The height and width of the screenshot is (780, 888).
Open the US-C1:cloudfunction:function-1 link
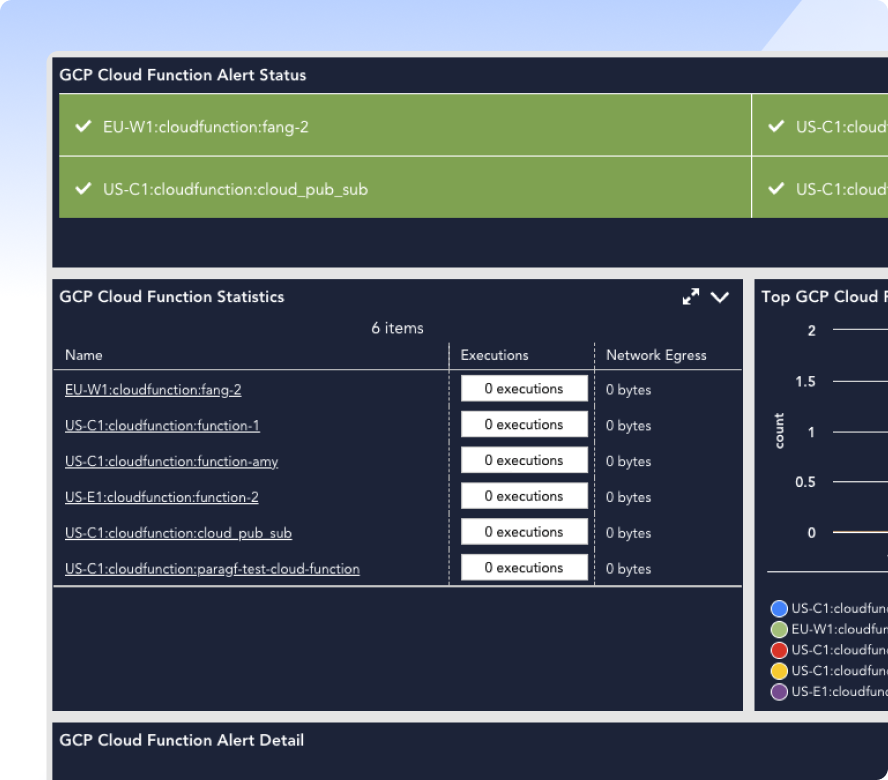(162, 425)
